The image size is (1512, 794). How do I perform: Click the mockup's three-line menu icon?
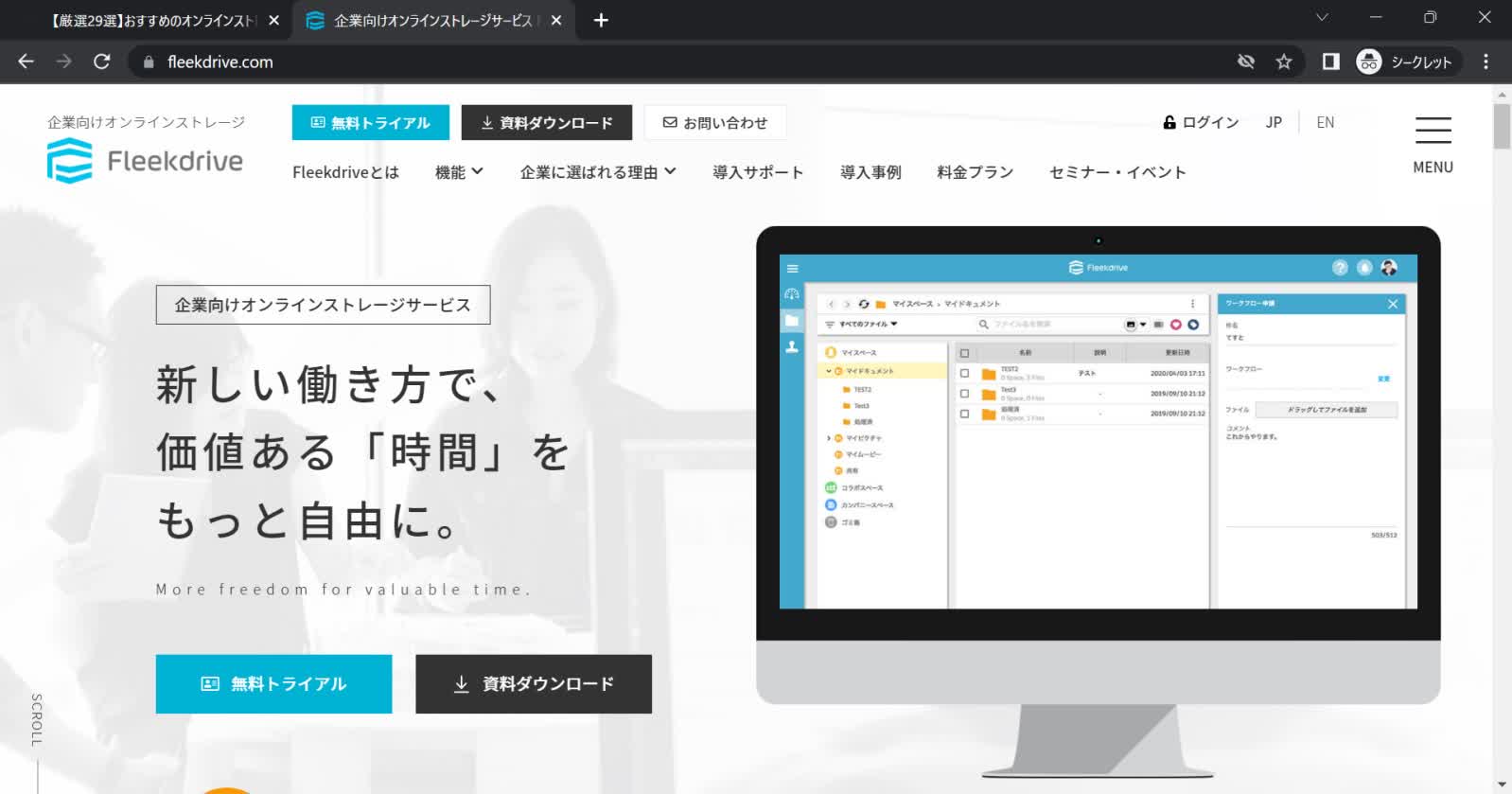click(x=793, y=269)
